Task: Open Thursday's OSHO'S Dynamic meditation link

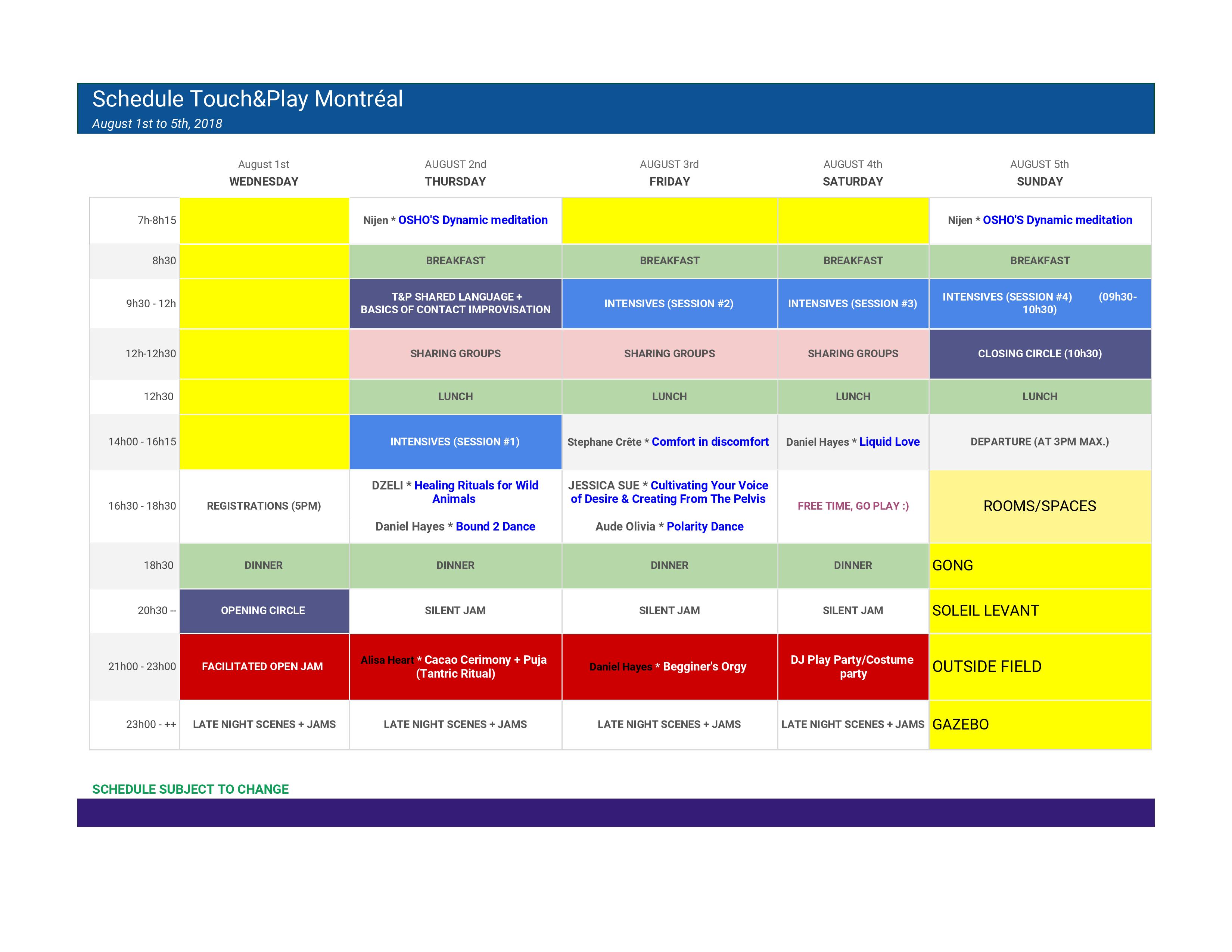Action: (473, 220)
